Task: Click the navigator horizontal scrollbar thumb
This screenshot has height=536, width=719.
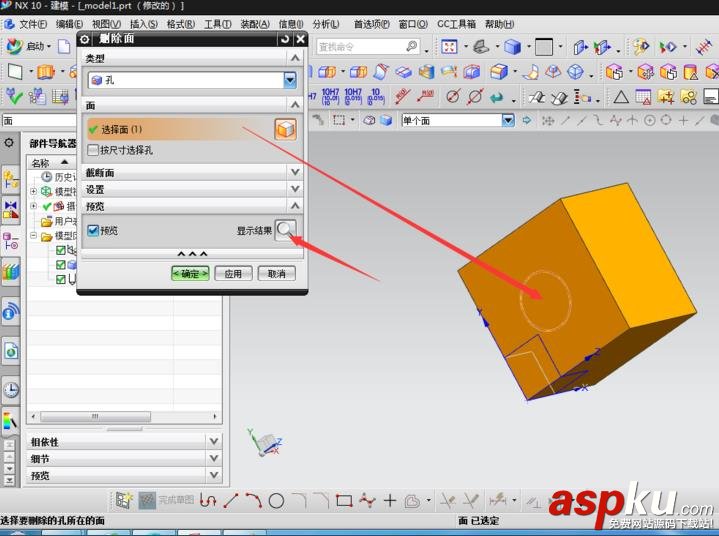Action: point(95,416)
